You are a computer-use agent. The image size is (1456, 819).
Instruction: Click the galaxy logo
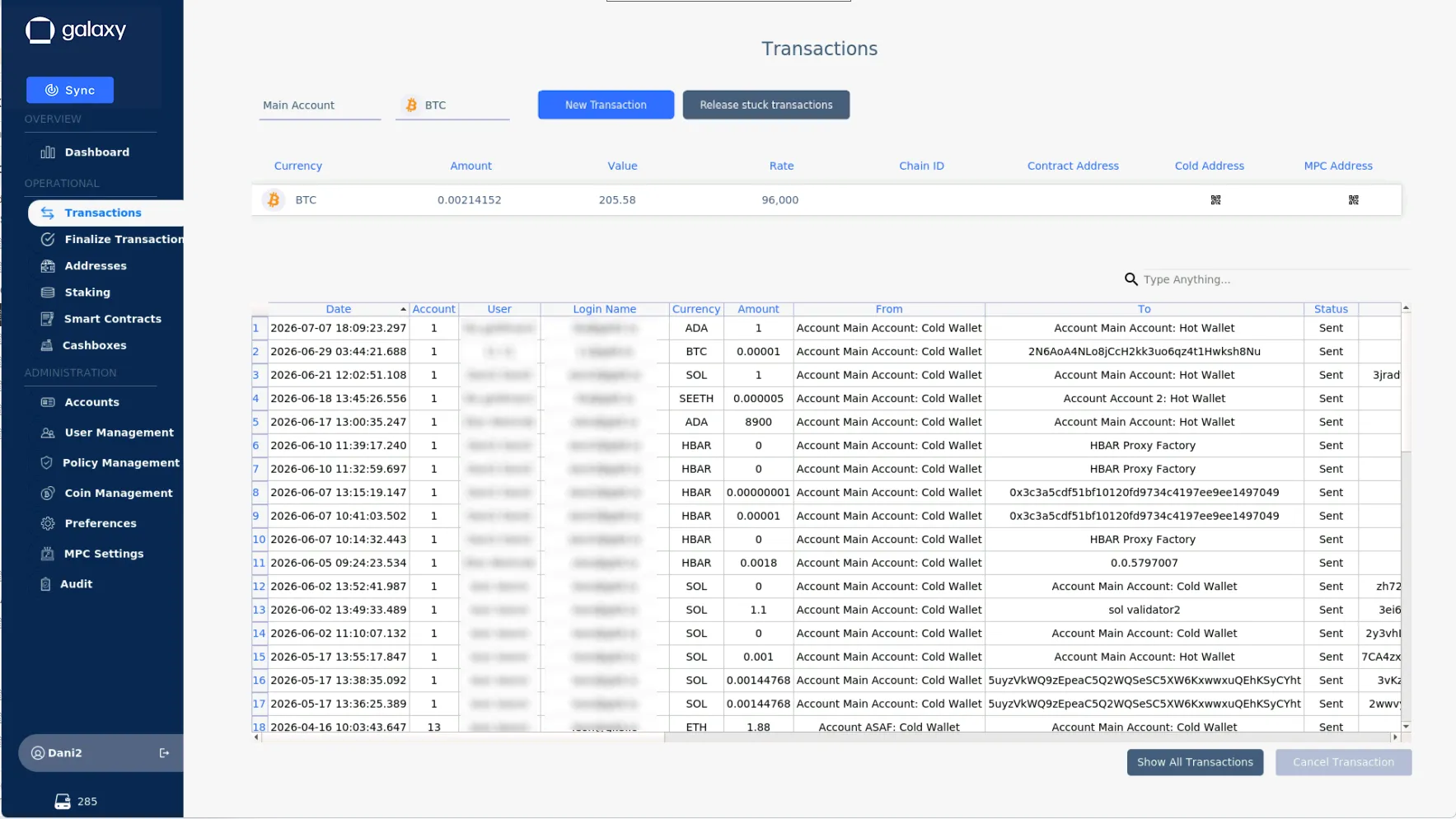76,30
